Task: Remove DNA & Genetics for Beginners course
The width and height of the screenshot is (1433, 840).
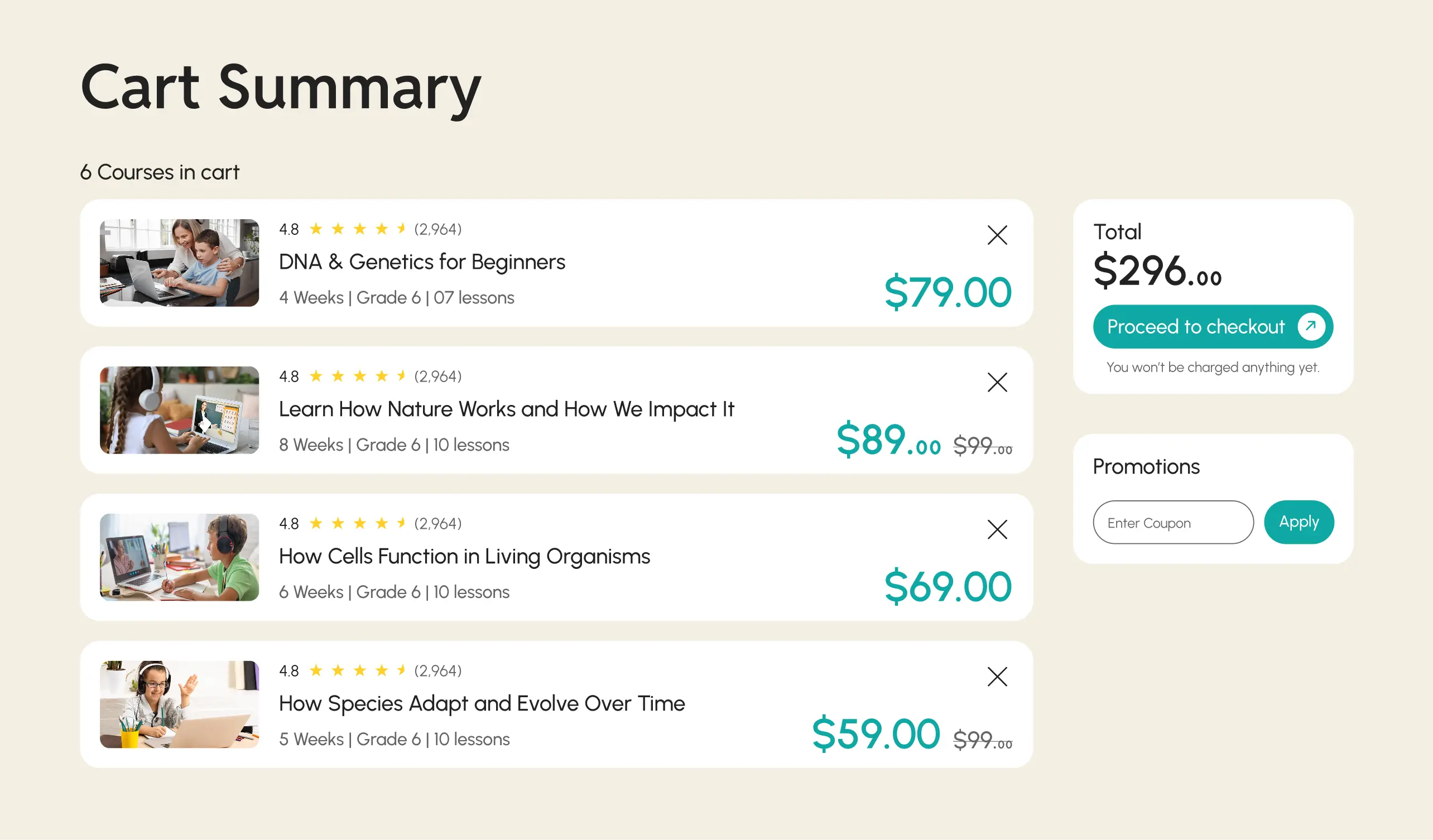Action: coord(997,235)
